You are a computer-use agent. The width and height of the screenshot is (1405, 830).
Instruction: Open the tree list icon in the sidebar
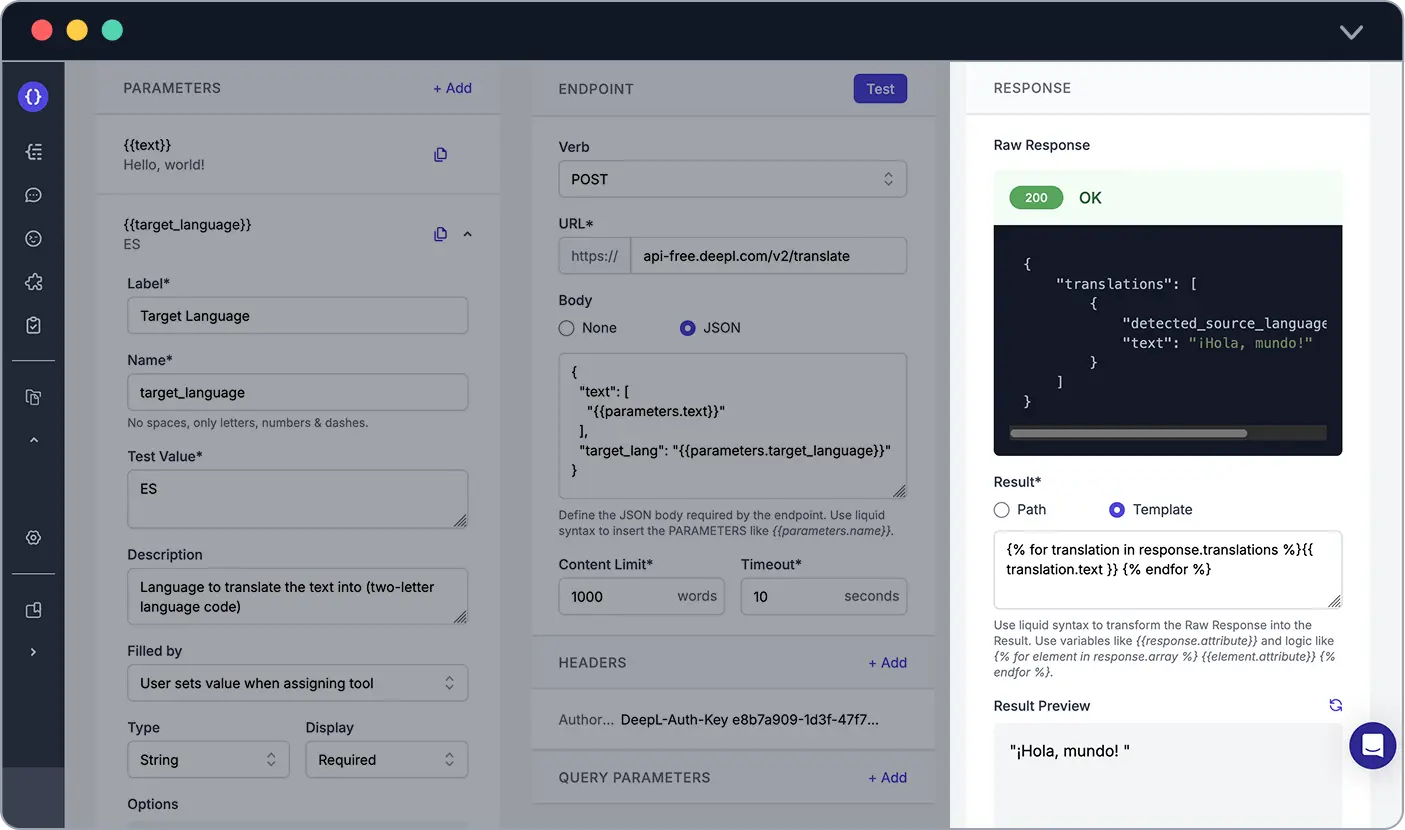click(34, 152)
